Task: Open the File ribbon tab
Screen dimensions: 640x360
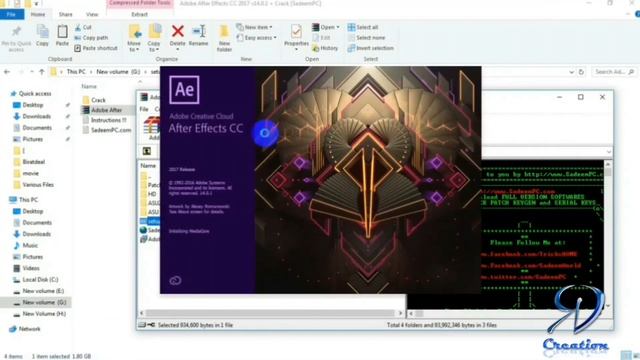Action: click(x=11, y=14)
